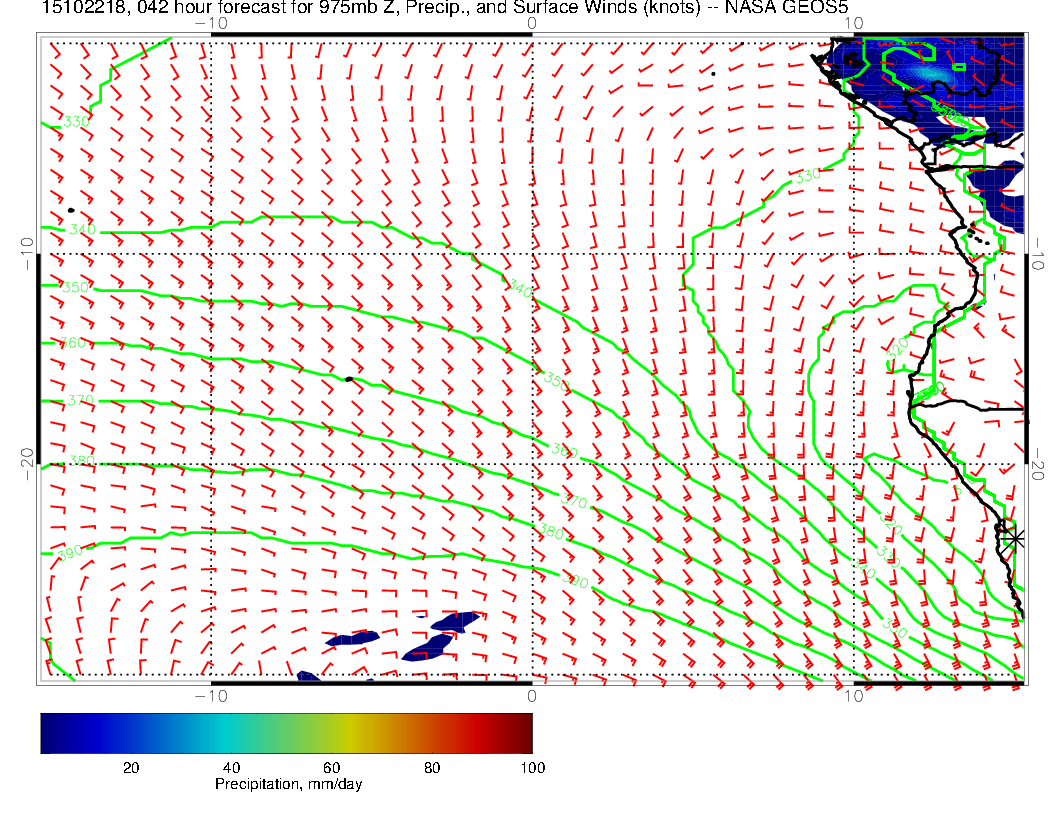The height and width of the screenshot is (816, 1056).
Task: Click the black asterisk marker on the coast
Action: click(1015, 538)
